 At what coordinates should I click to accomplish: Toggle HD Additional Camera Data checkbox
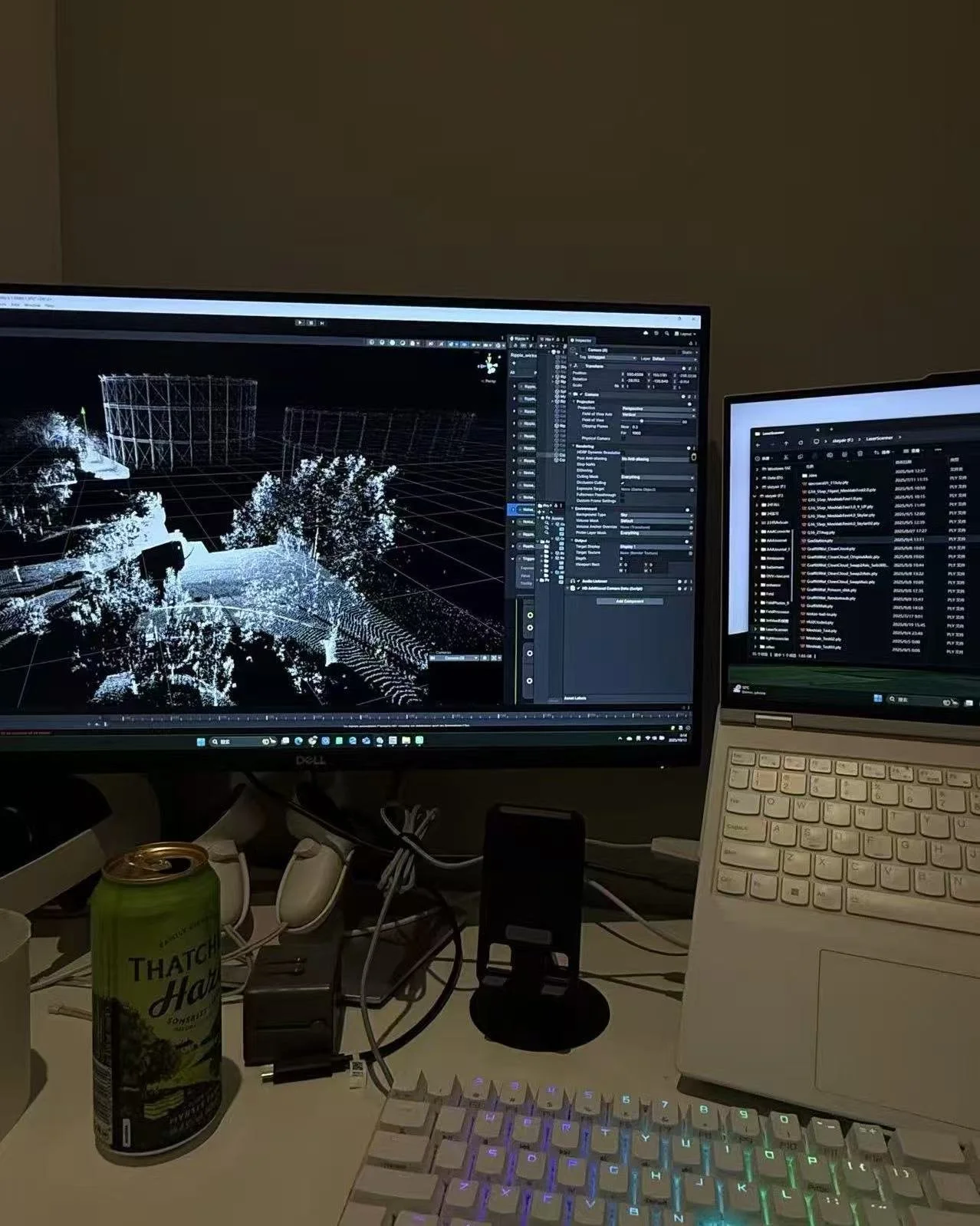pos(578,588)
